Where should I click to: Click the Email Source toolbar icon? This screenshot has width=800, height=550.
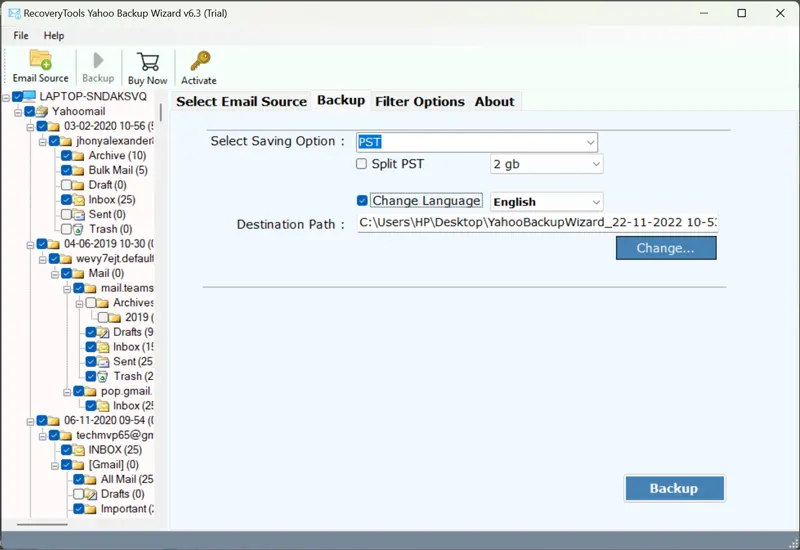click(x=40, y=60)
